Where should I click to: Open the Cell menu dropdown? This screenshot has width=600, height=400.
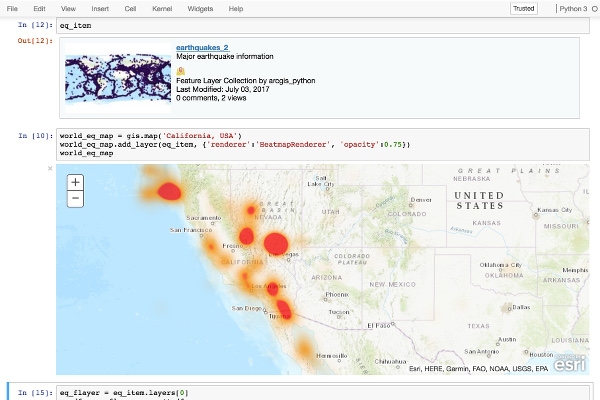[130, 9]
